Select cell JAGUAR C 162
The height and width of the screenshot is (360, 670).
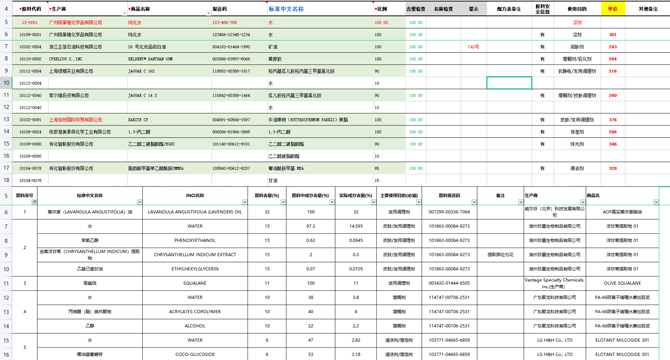tap(169, 71)
